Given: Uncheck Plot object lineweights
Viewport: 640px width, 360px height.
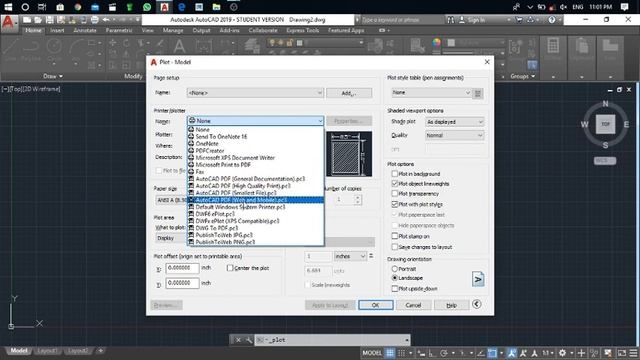Looking at the screenshot, I should [395, 184].
